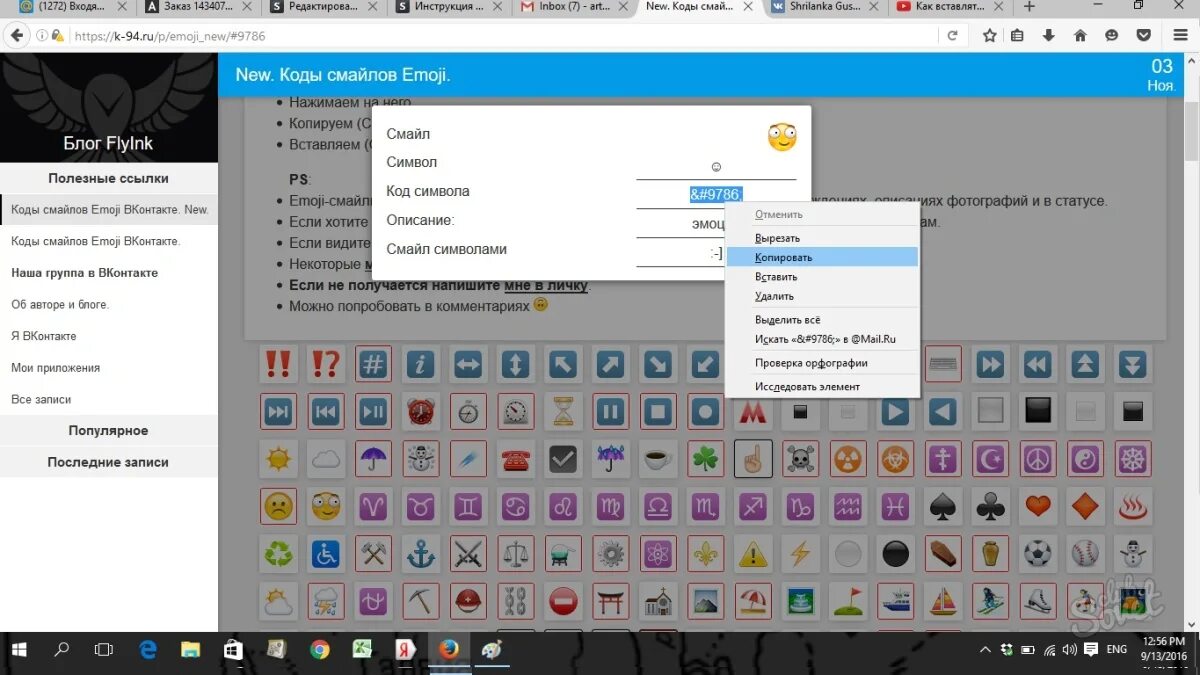Viewport: 1200px width, 675px height.
Task: Select the four-leaf clover emoji
Action: pos(706,459)
